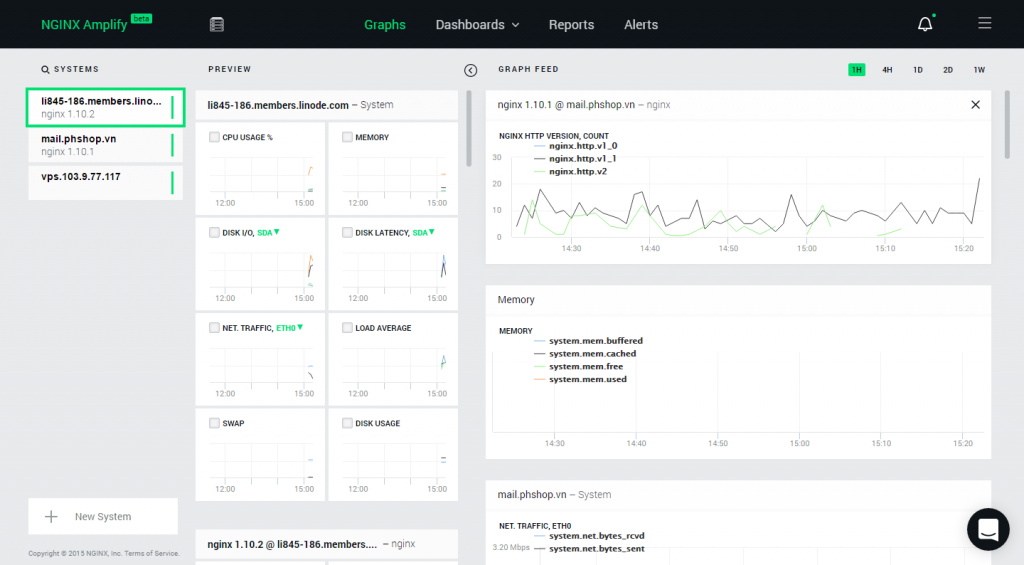
Task: Open the chat support bubble
Action: [x=988, y=529]
